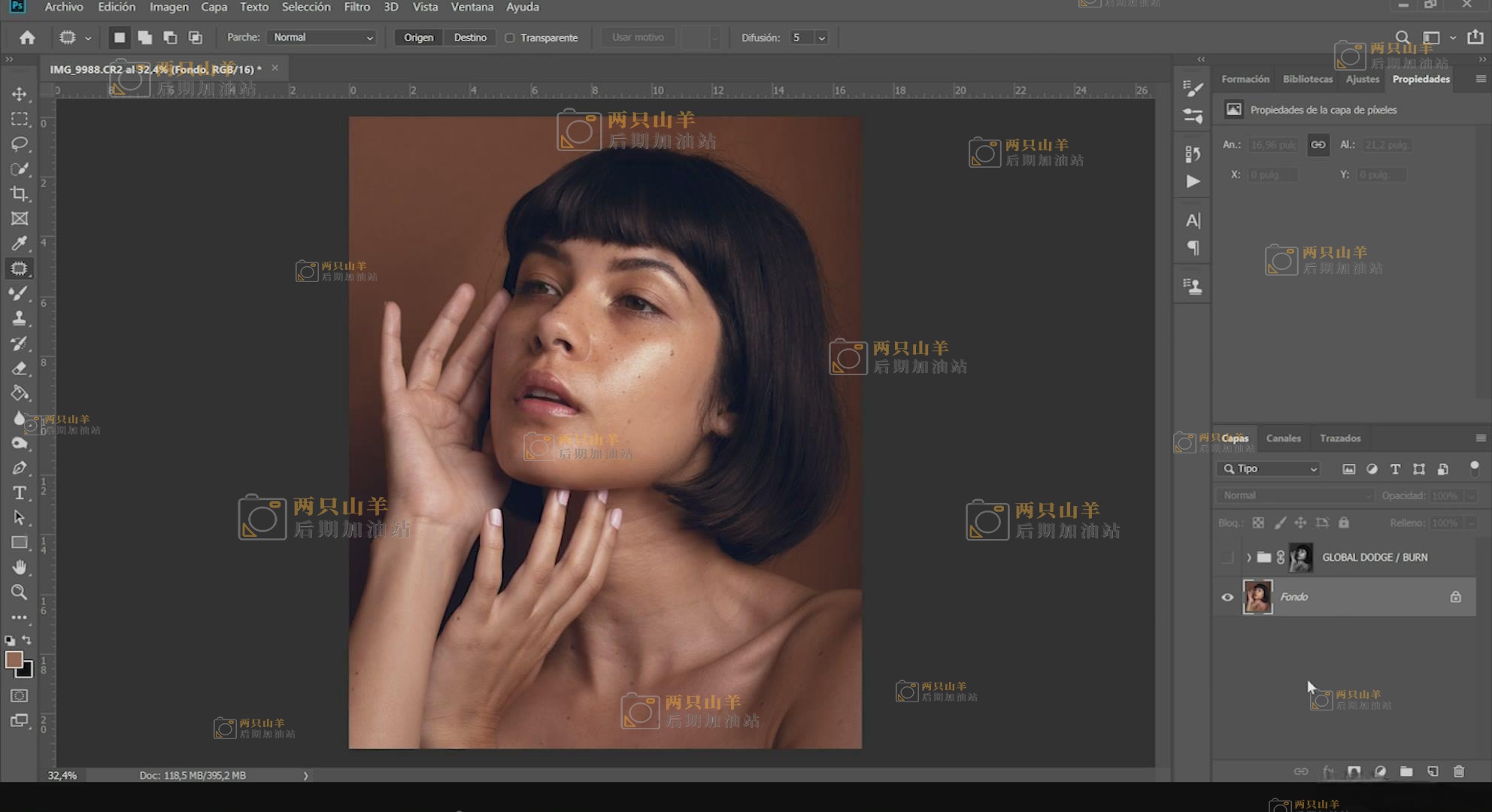Screen dimensions: 1492x812
Task: Select the Hand tool
Action: click(x=20, y=567)
